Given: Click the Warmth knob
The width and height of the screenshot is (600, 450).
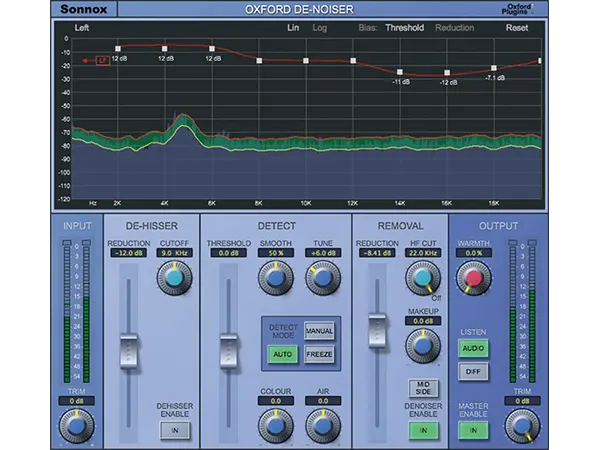Looking at the screenshot, I should point(473,278).
